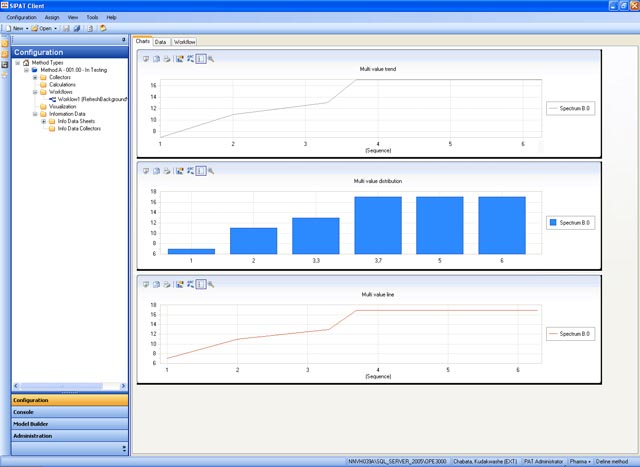Screen dimensions: 640x467
Task: Expand the Info Data Sheets tree node
Action: coord(43,121)
